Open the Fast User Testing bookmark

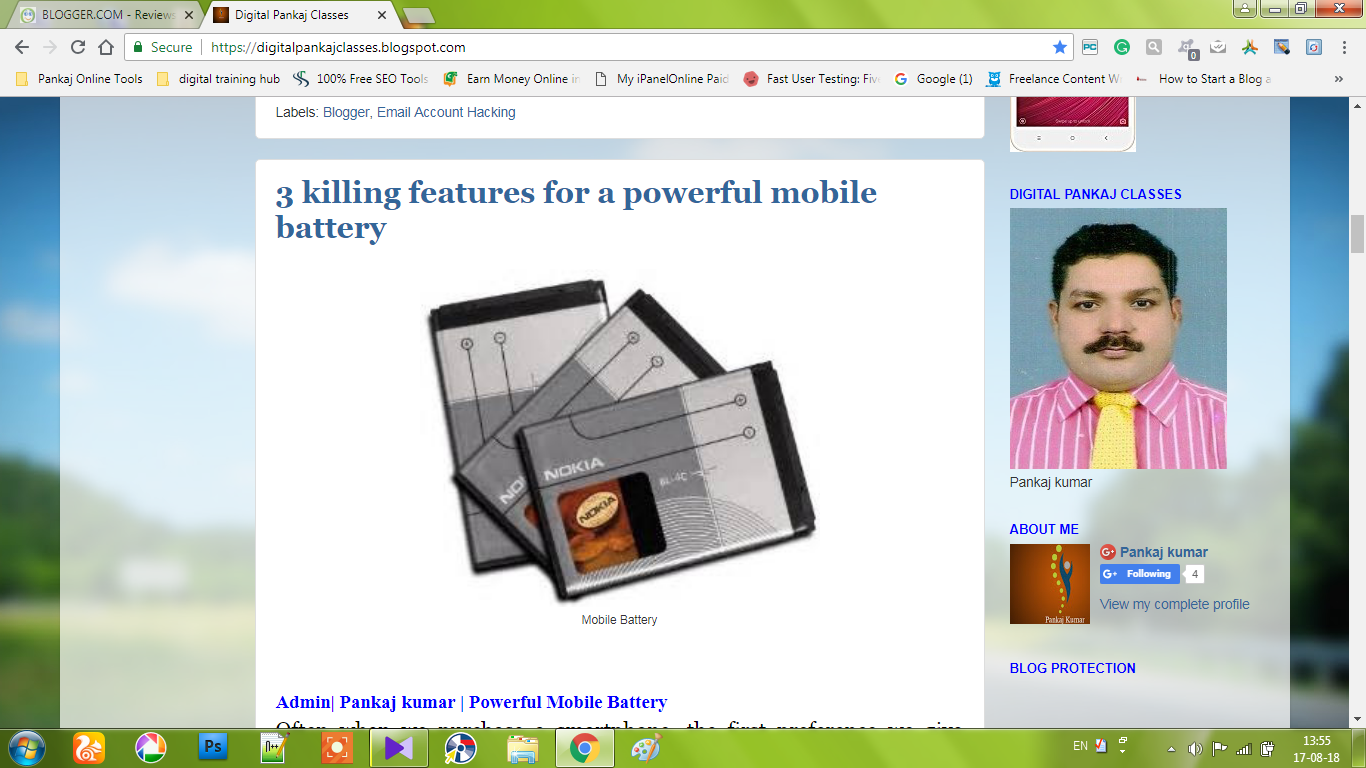coord(811,78)
